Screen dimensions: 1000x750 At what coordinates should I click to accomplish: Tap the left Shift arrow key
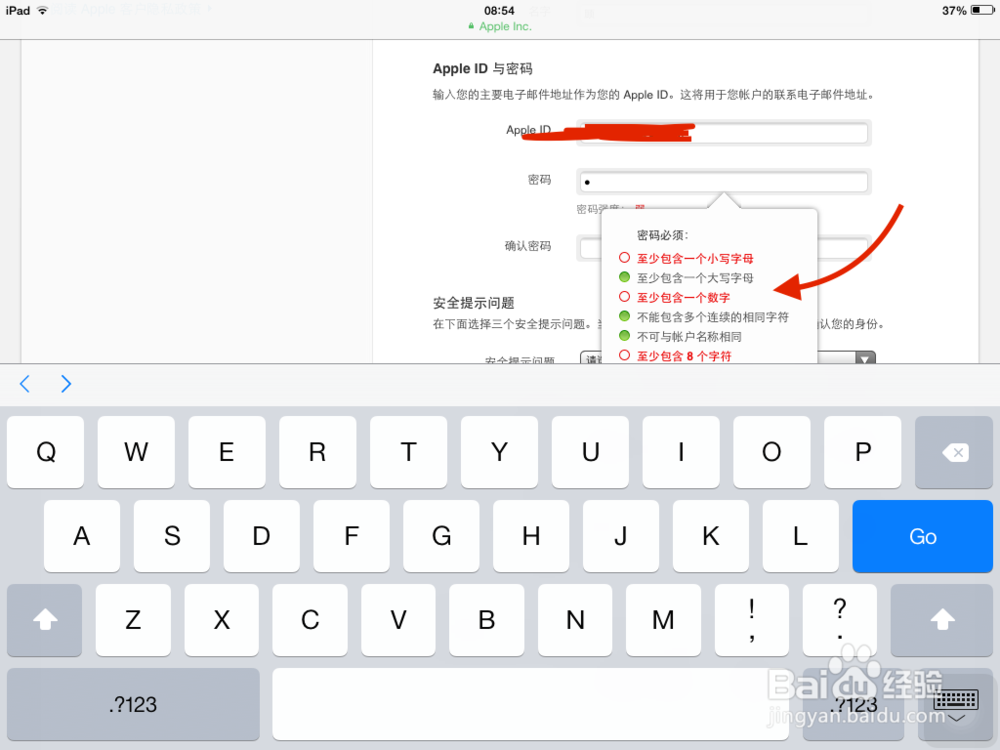tap(45, 619)
